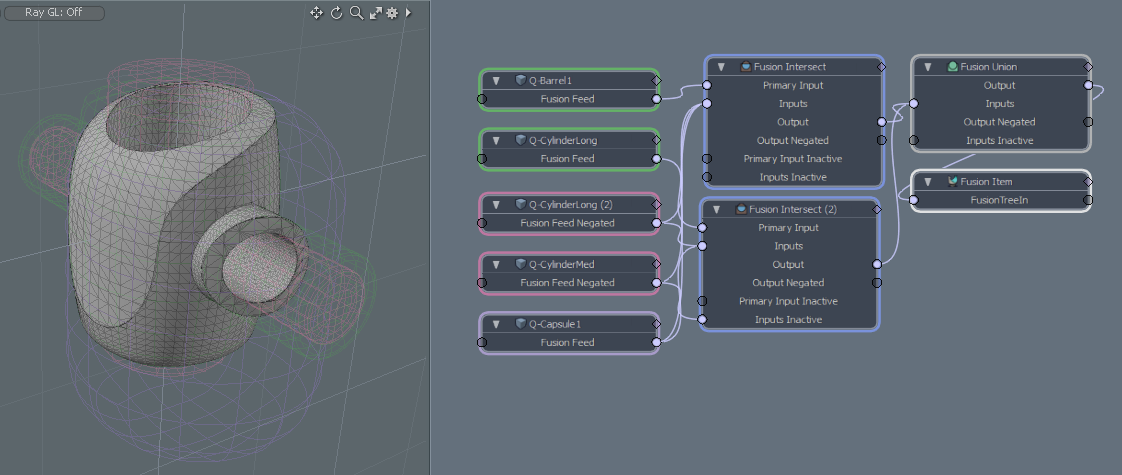Collapse the Fusion Intersect (2) node

coord(714,210)
